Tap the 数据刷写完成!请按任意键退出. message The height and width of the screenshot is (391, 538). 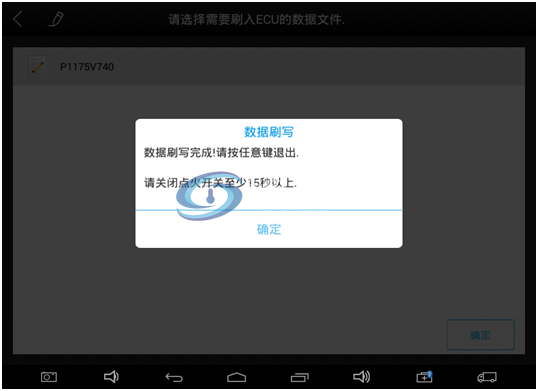[221, 153]
